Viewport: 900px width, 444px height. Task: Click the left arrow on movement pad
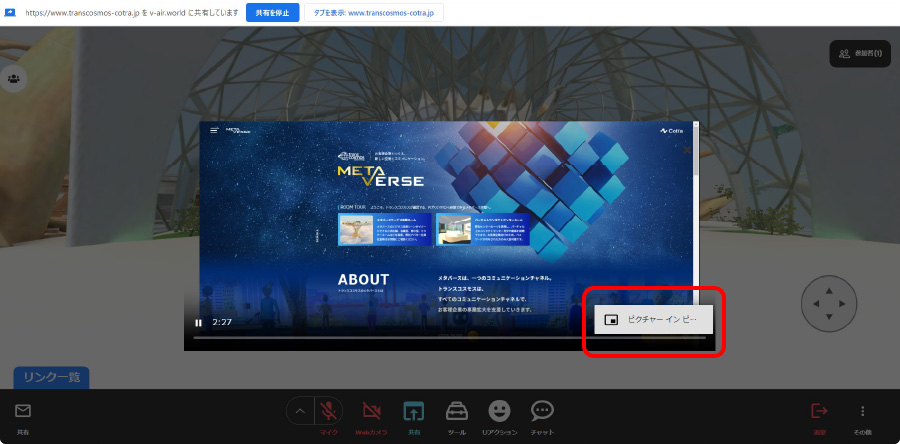click(x=816, y=304)
